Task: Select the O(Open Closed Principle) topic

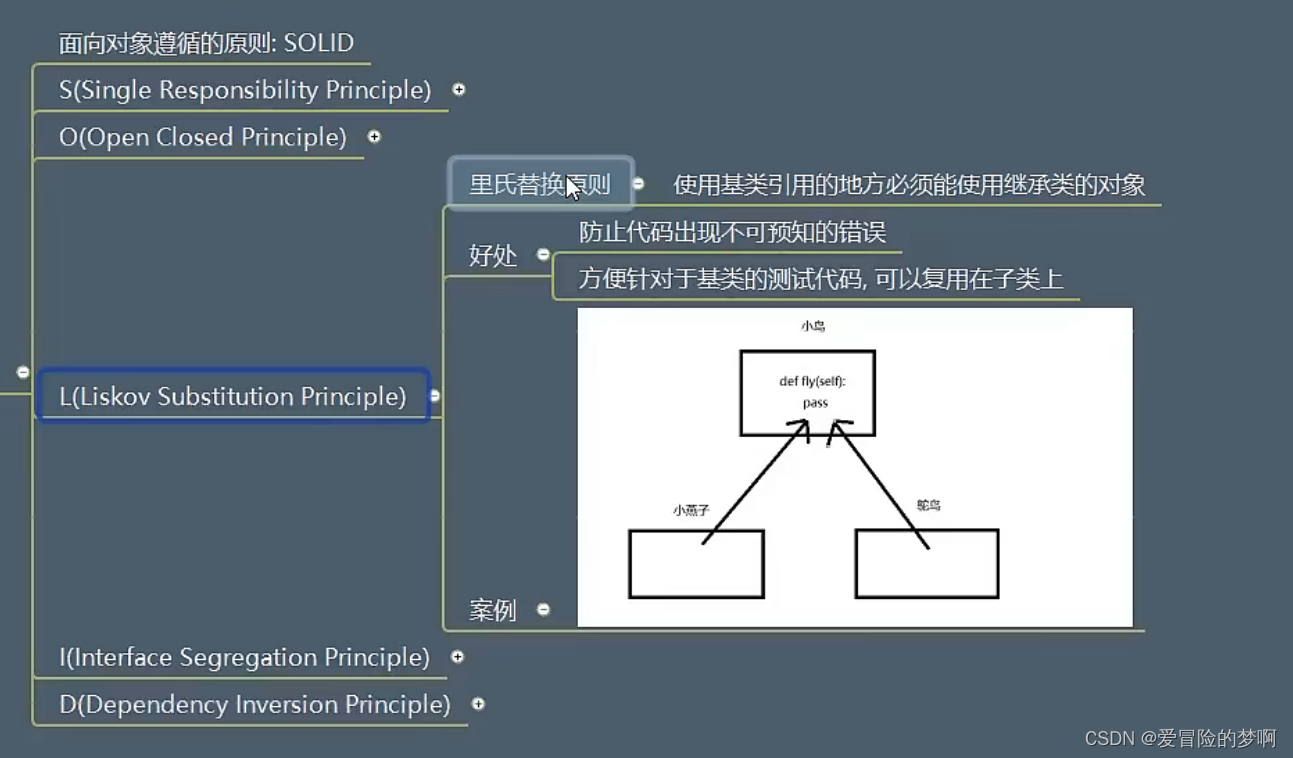Action: [203, 137]
